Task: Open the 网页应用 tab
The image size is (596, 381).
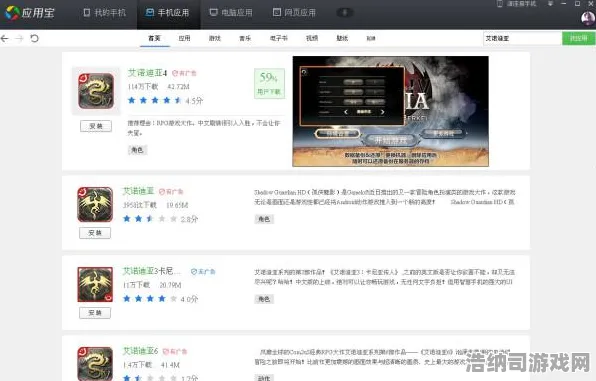Action: (294, 13)
